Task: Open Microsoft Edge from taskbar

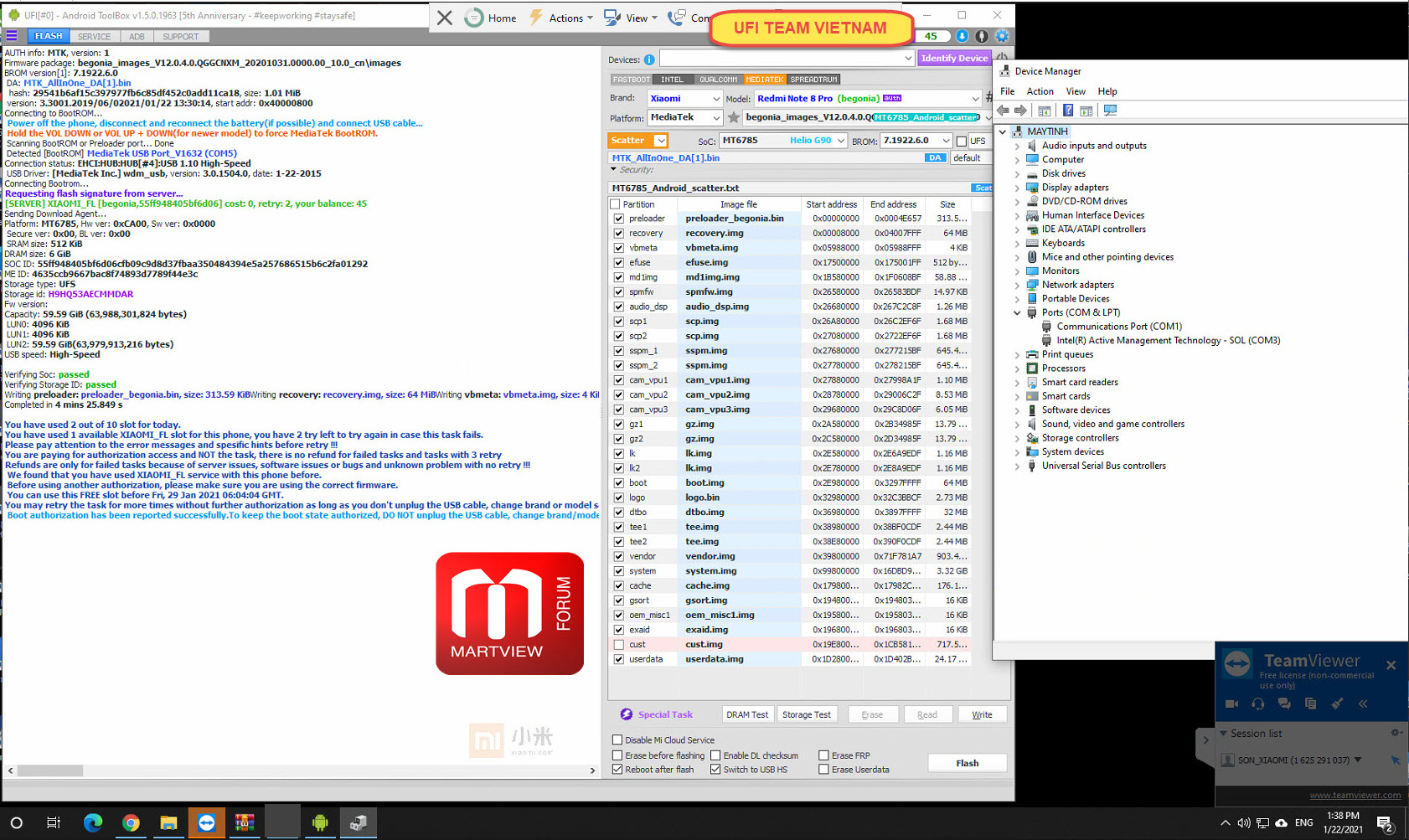Action: click(92, 822)
